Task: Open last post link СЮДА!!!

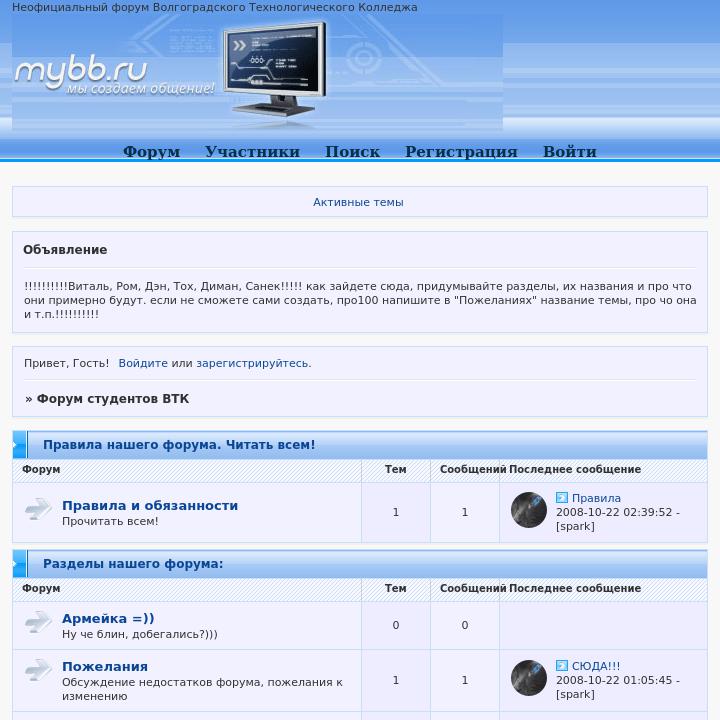Action: pyautogui.click(x=596, y=666)
